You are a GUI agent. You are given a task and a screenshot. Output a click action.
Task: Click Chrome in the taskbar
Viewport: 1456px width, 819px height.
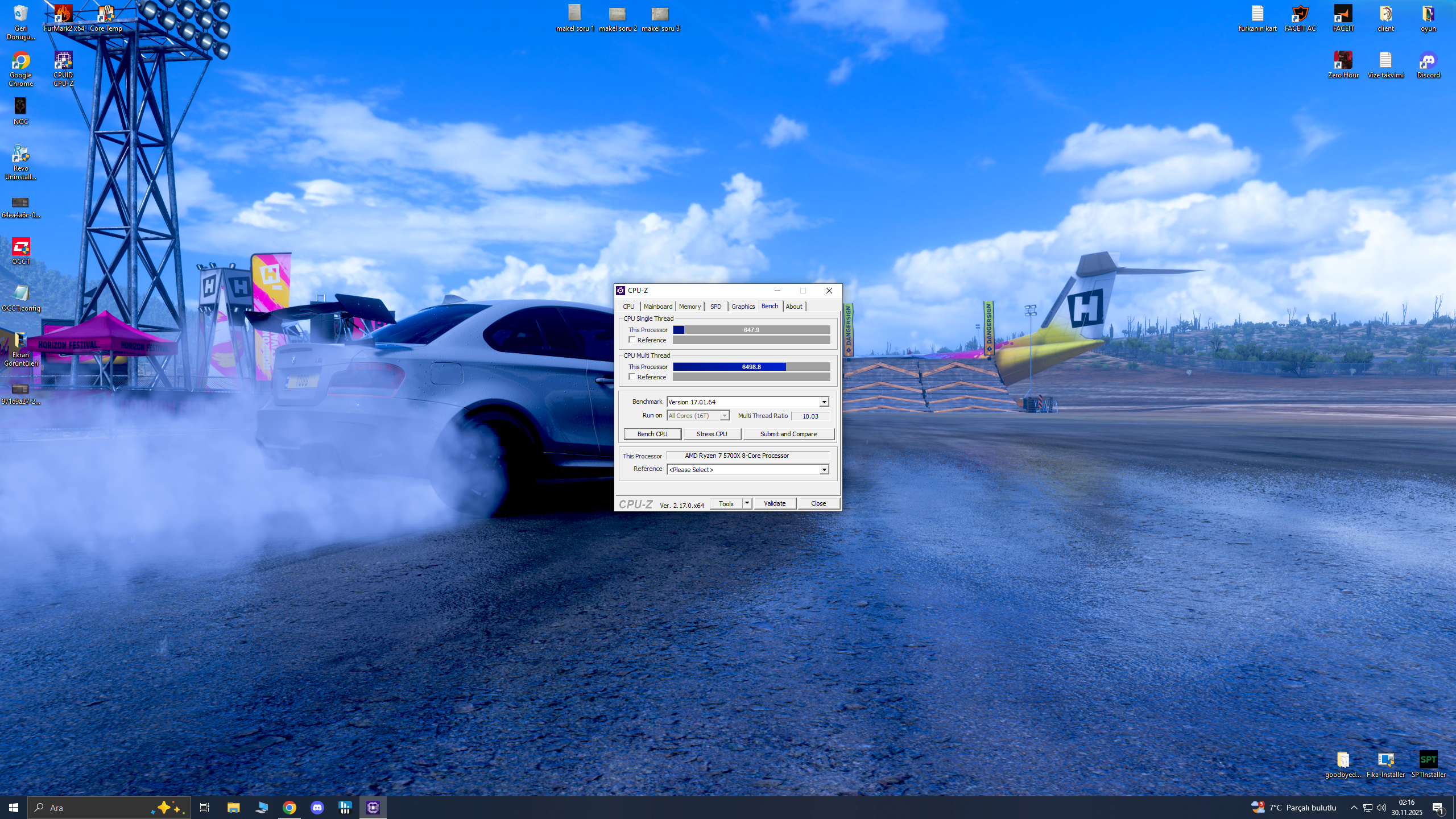289,807
